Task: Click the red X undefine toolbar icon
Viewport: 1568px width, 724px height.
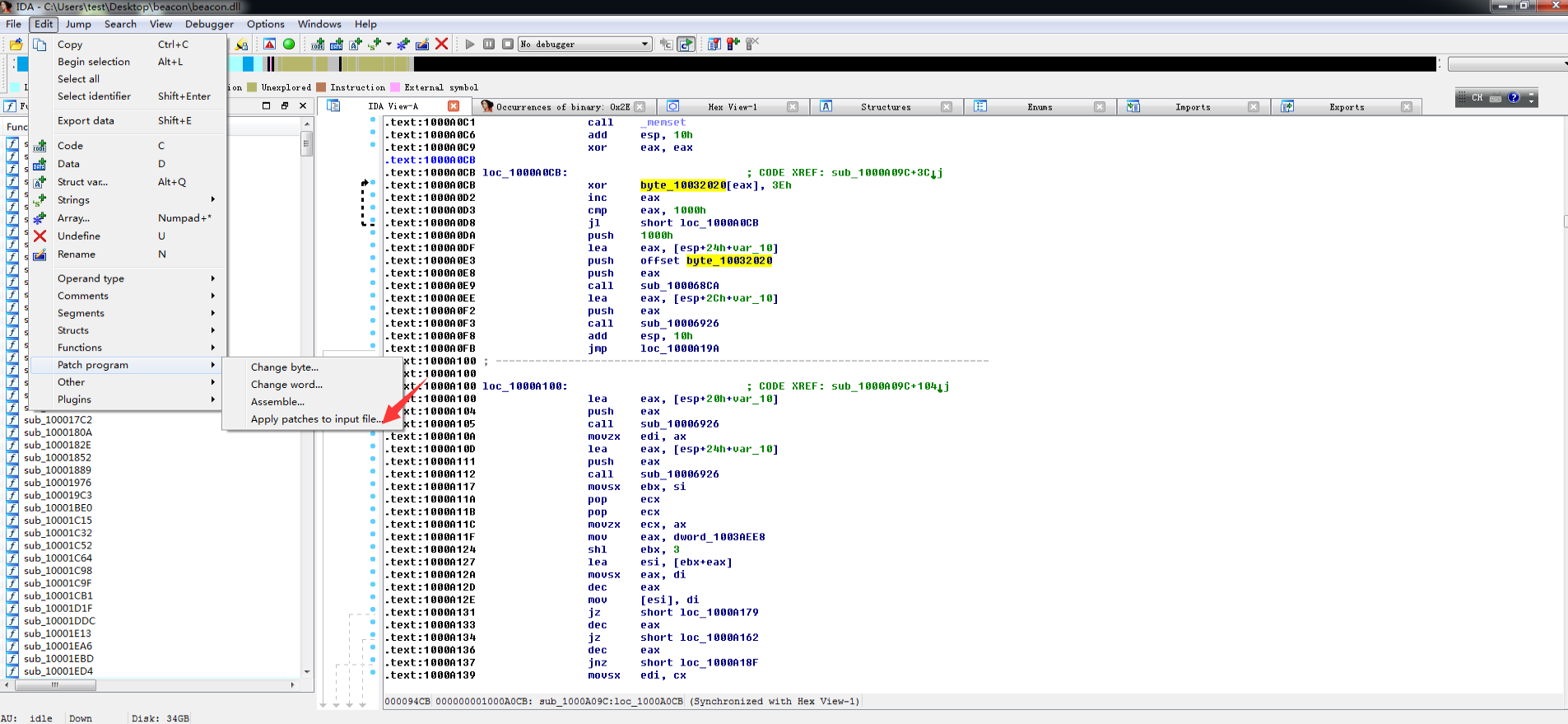Action: [x=442, y=44]
